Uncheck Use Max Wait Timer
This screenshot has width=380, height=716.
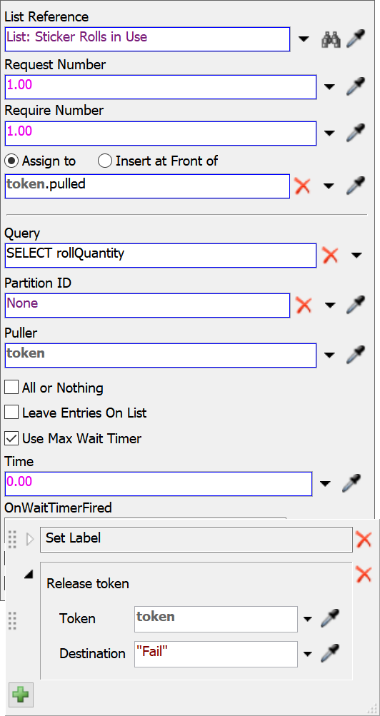point(11,439)
